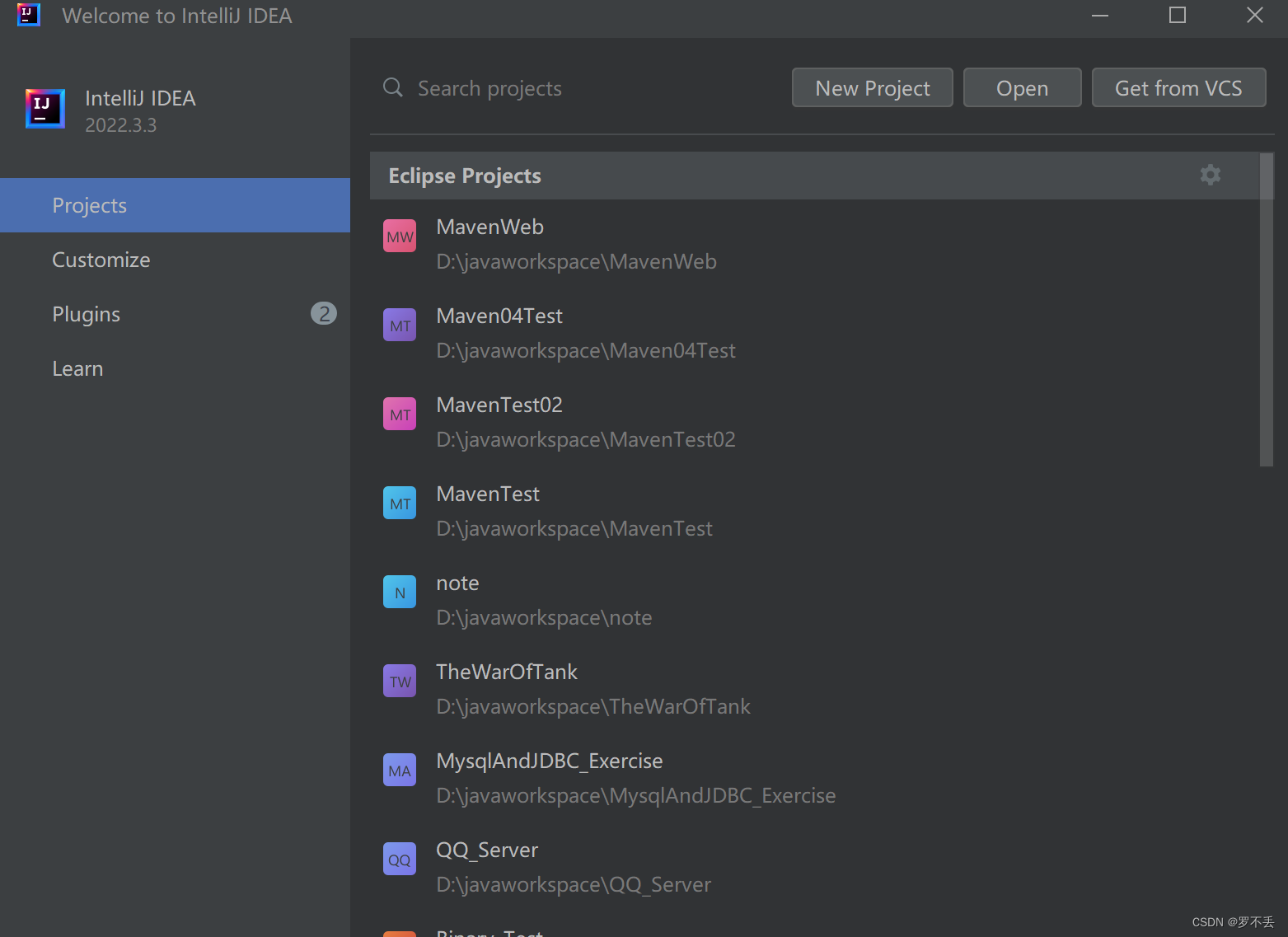The height and width of the screenshot is (937, 1288).
Task: Select the Projects tab
Action: [175, 205]
